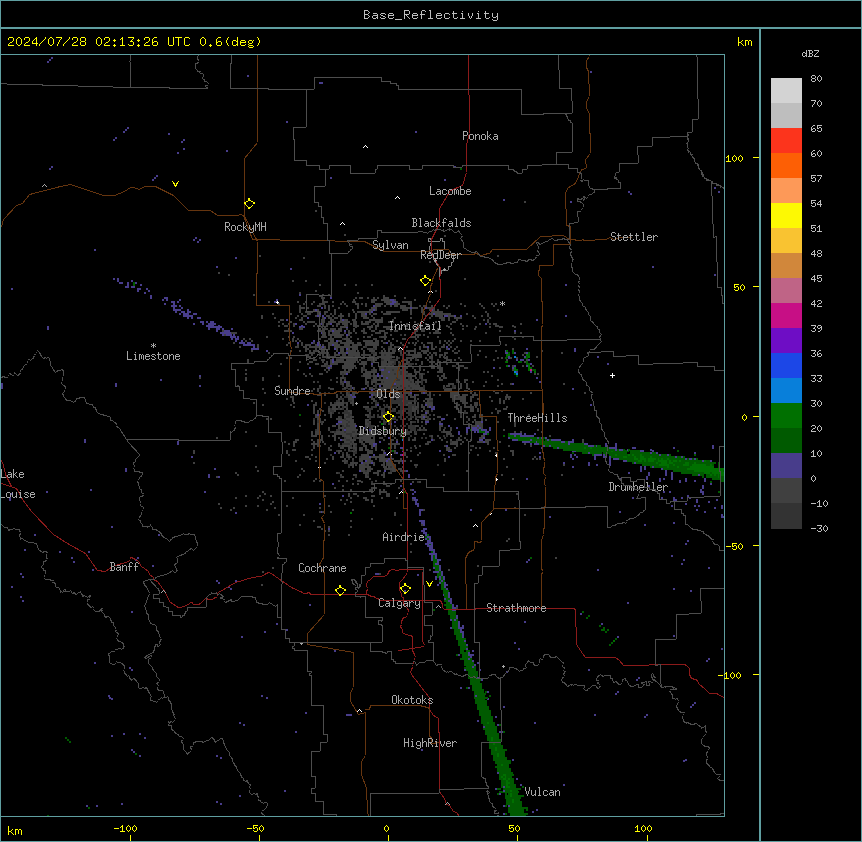Pick the blue 36-33 dBZ legend swatch
The width and height of the screenshot is (862, 842).
point(786,365)
